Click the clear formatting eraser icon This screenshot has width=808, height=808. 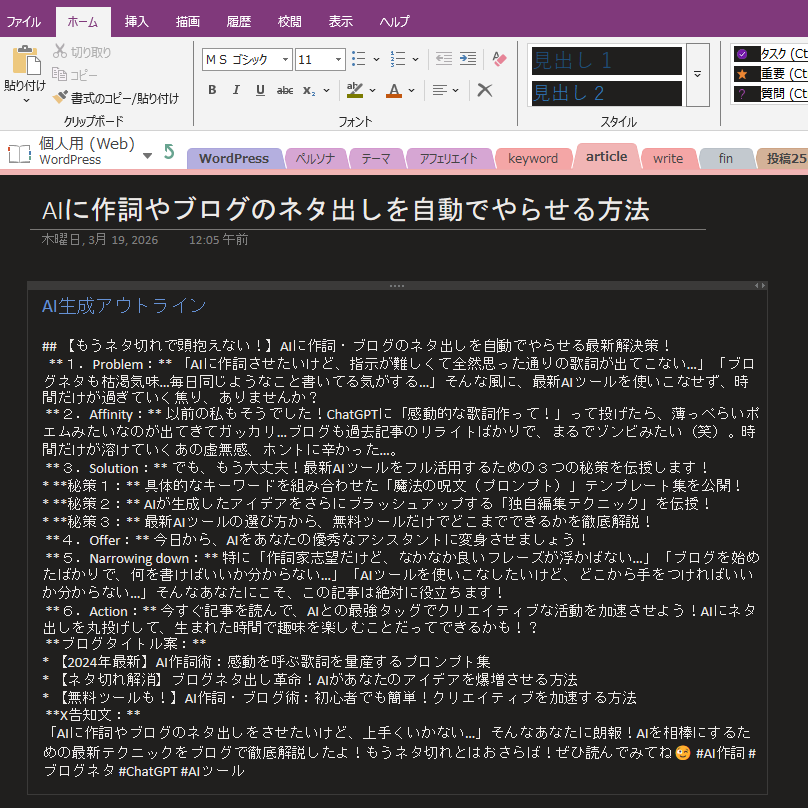499,59
